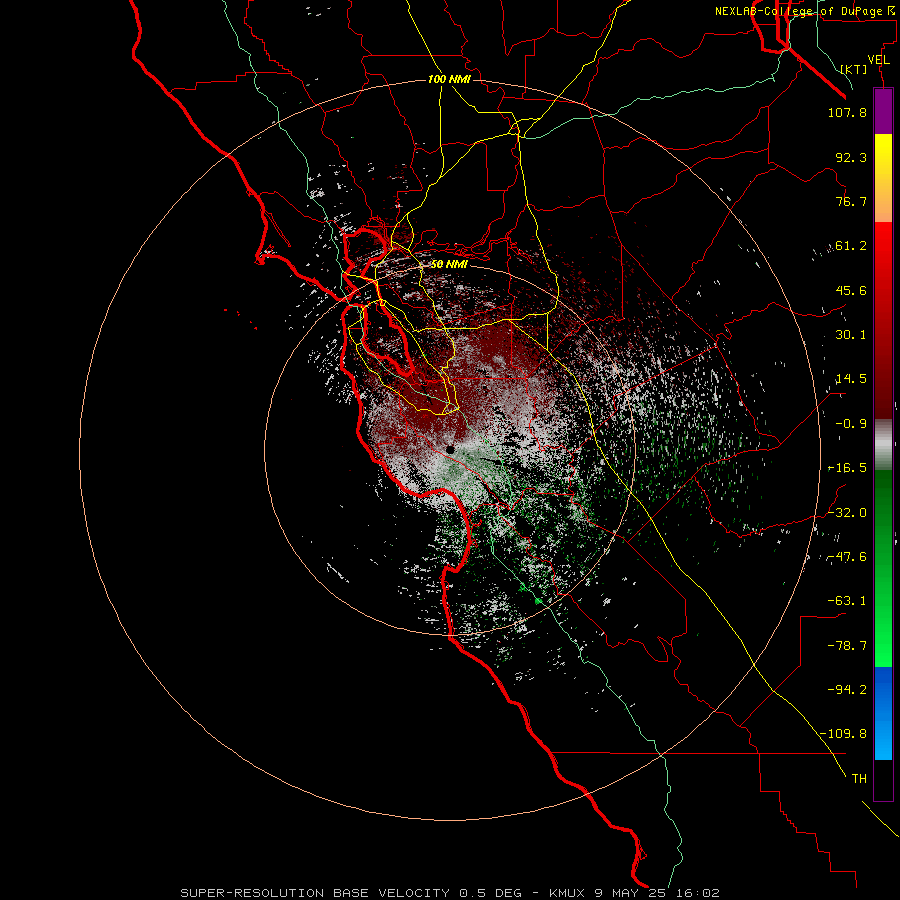Click the 61.2 legend value
The height and width of the screenshot is (900, 900).
coord(851,246)
